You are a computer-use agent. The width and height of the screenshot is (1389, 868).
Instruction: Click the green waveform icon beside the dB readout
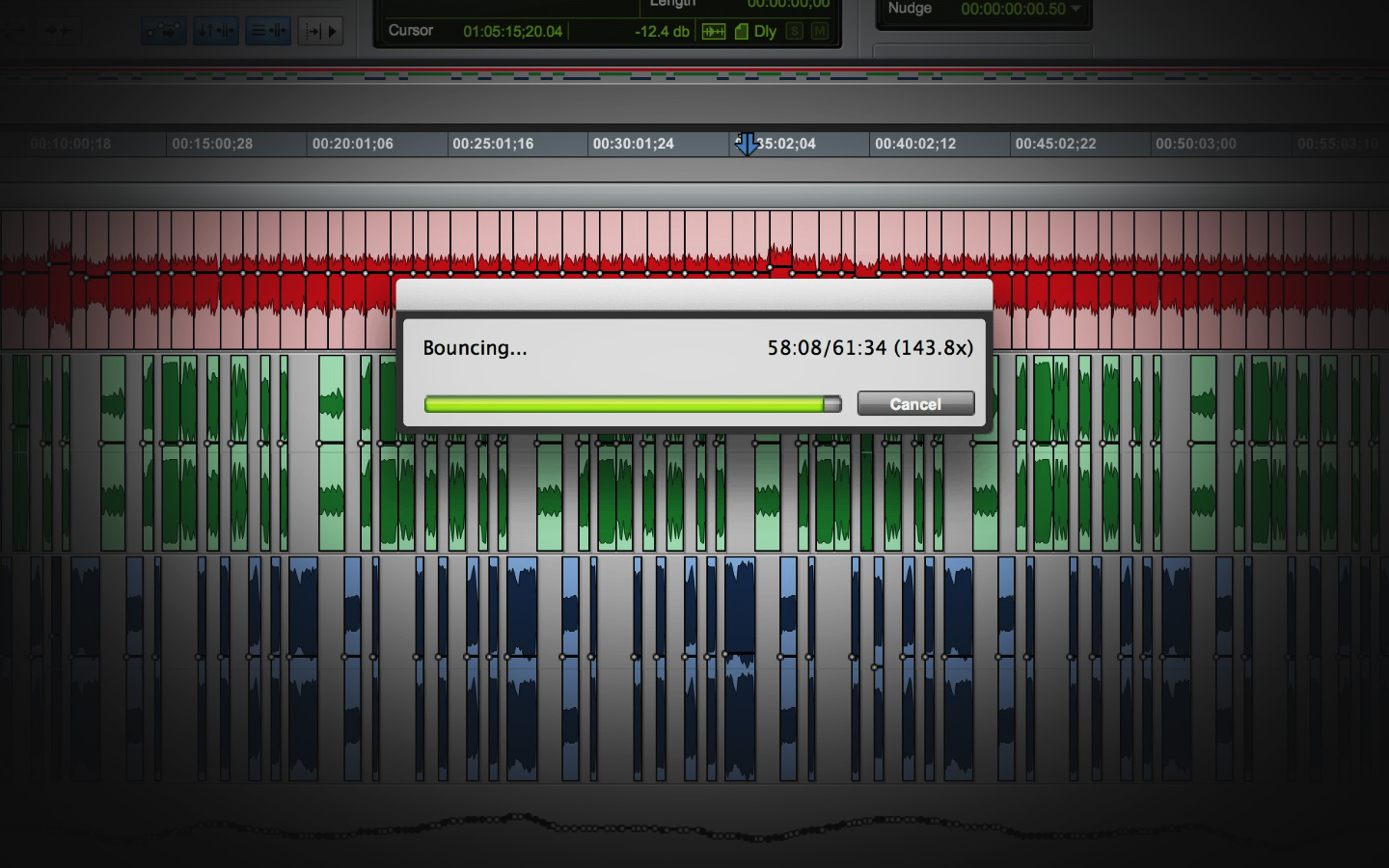tap(714, 32)
